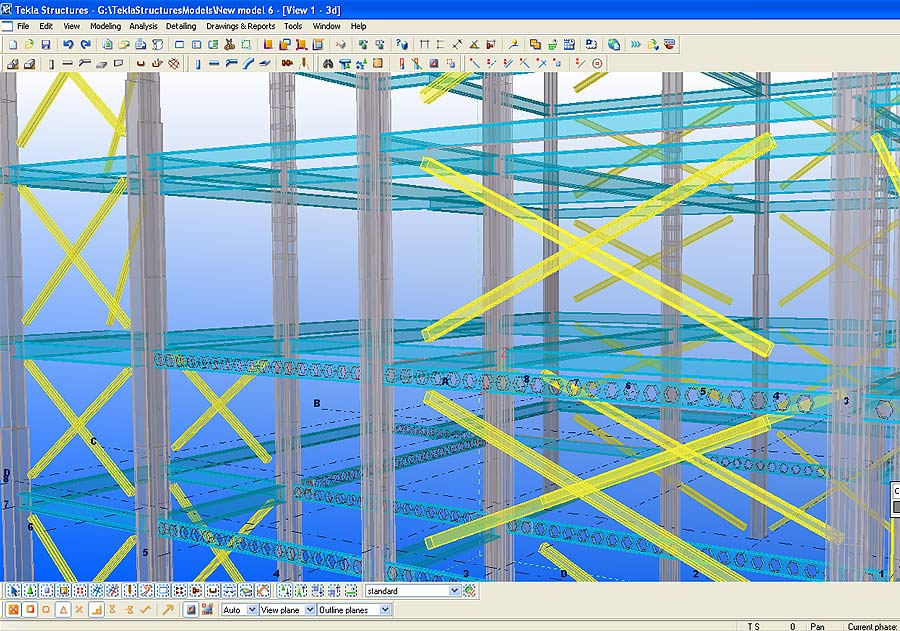Click the New model icon
The image size is (900, 631).
(x=12, y=45)
